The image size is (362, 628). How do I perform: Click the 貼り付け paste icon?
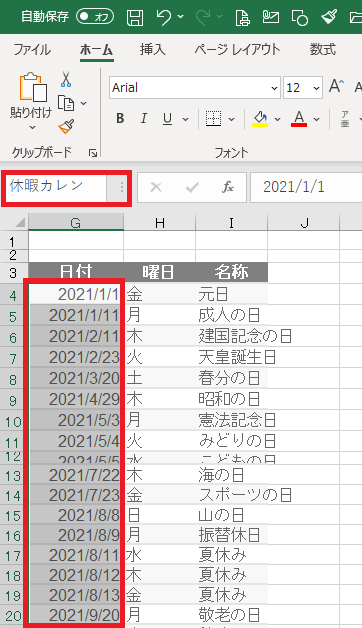(x=32, y=87)
